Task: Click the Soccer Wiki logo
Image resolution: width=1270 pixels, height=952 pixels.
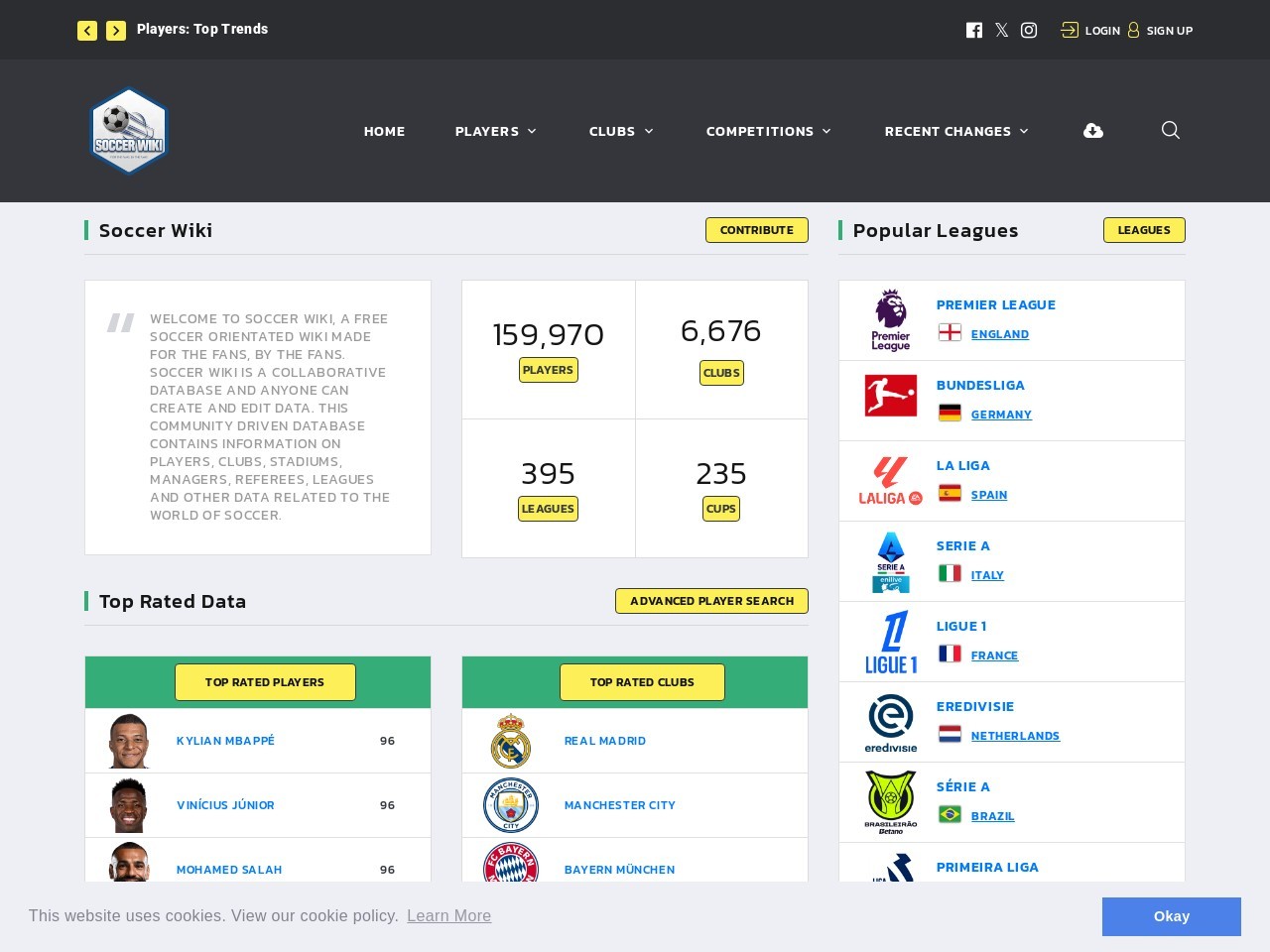Action: 129,131
